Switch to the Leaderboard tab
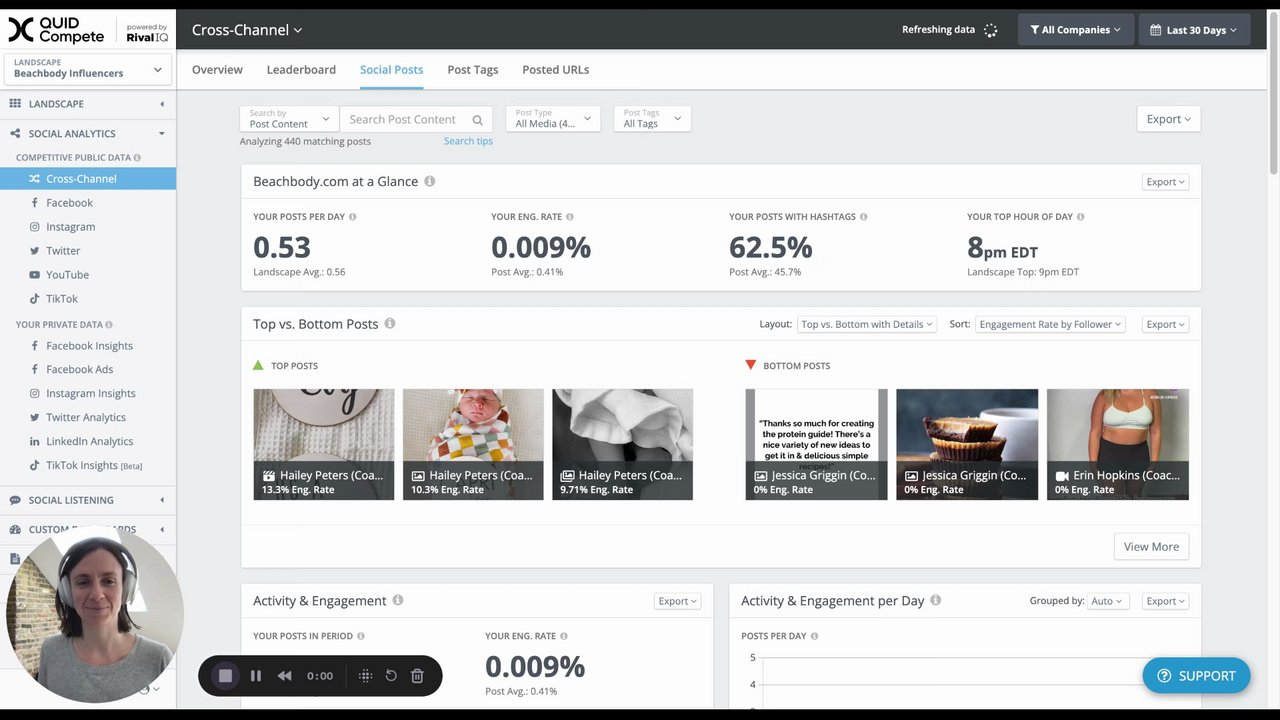1280x720 pixels. (301, 70)
